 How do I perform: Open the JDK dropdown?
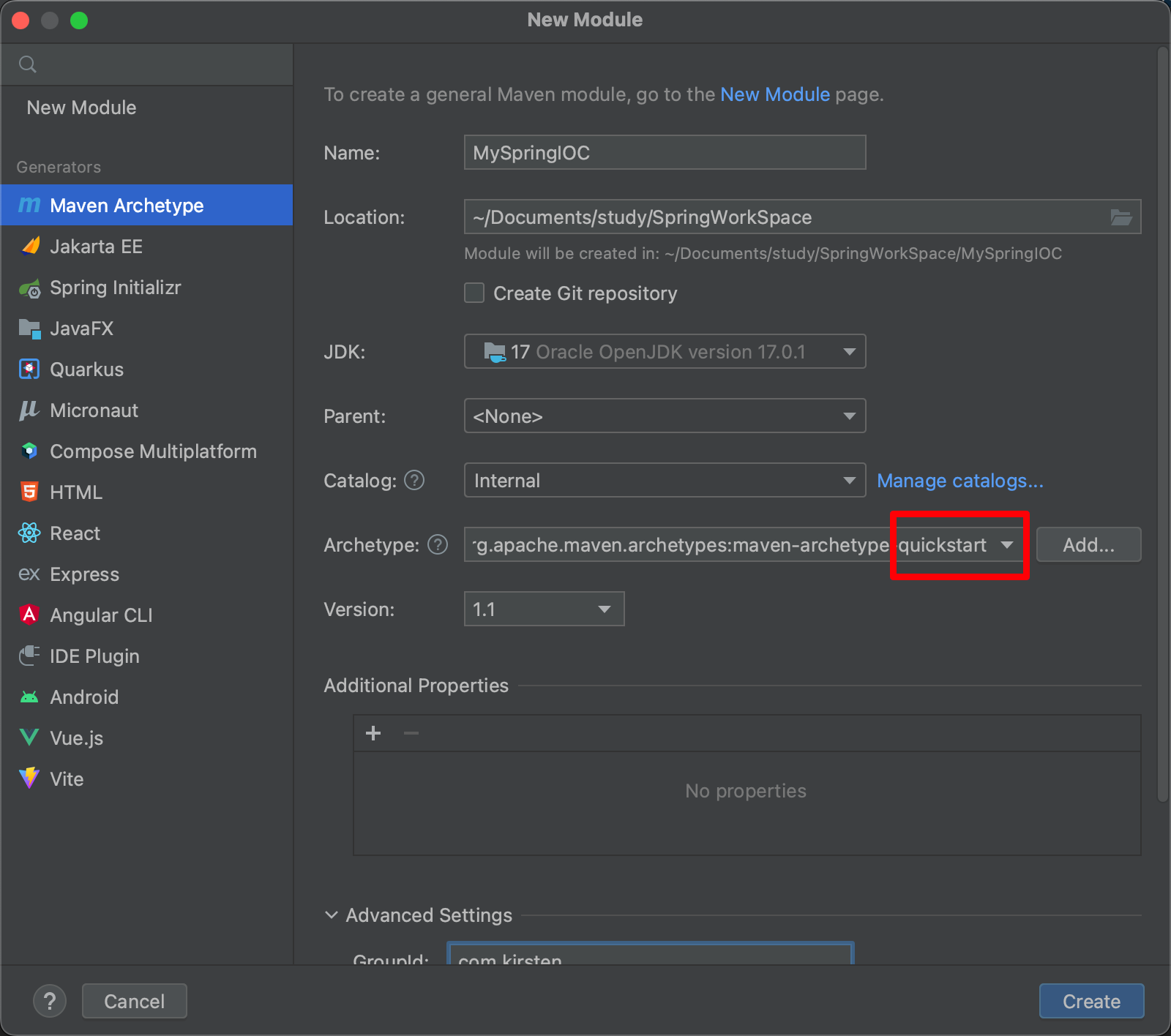[x=665, y=351]
